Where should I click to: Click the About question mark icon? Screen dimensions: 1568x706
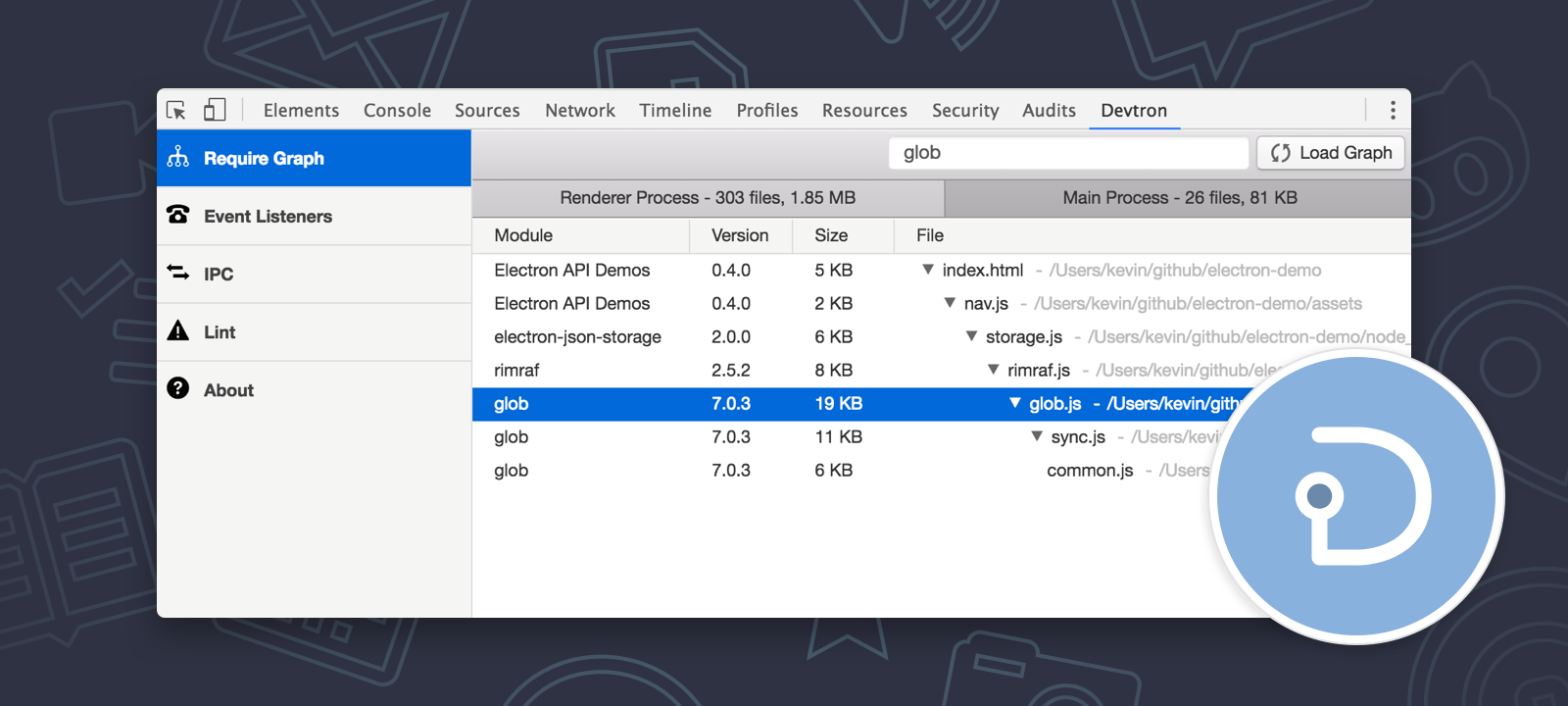click(178, 388)
